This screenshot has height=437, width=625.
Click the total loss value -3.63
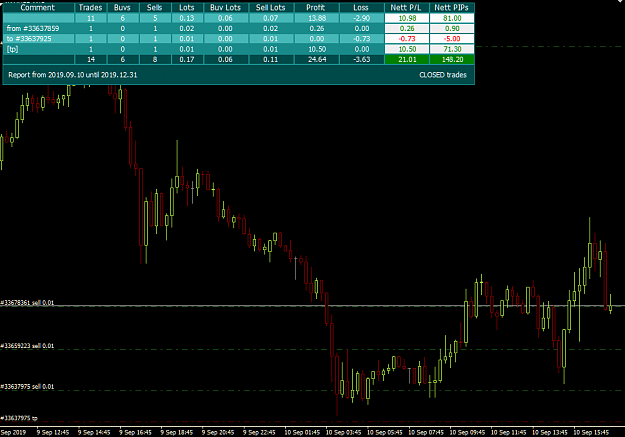click(362, 59)
